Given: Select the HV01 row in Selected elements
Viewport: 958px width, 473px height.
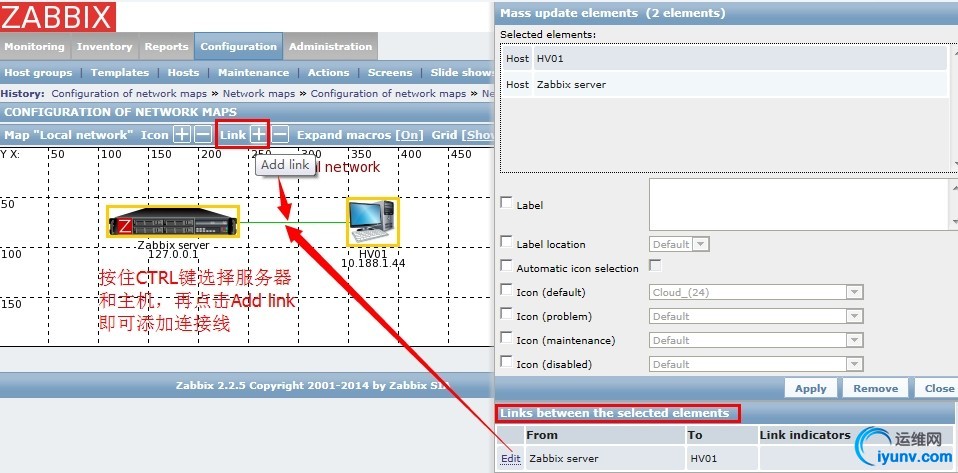Looking at the screenshot, I should [725, 59].
